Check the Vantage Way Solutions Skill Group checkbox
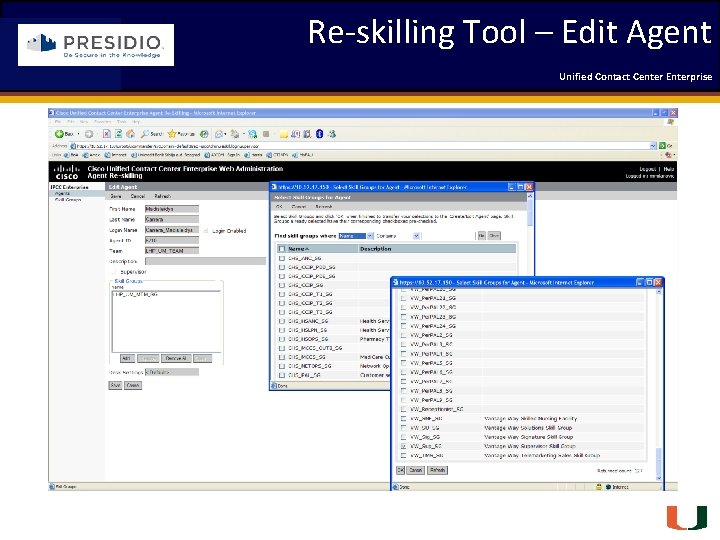 (x=403, y=428)
